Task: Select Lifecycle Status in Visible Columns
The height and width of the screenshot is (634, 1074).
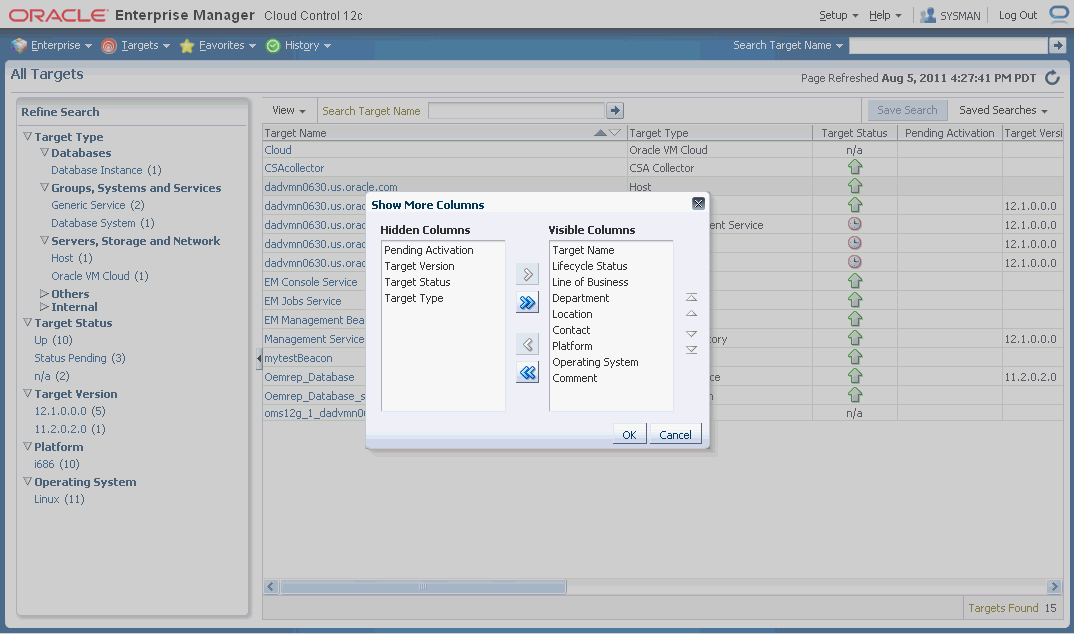Action: 590,266
